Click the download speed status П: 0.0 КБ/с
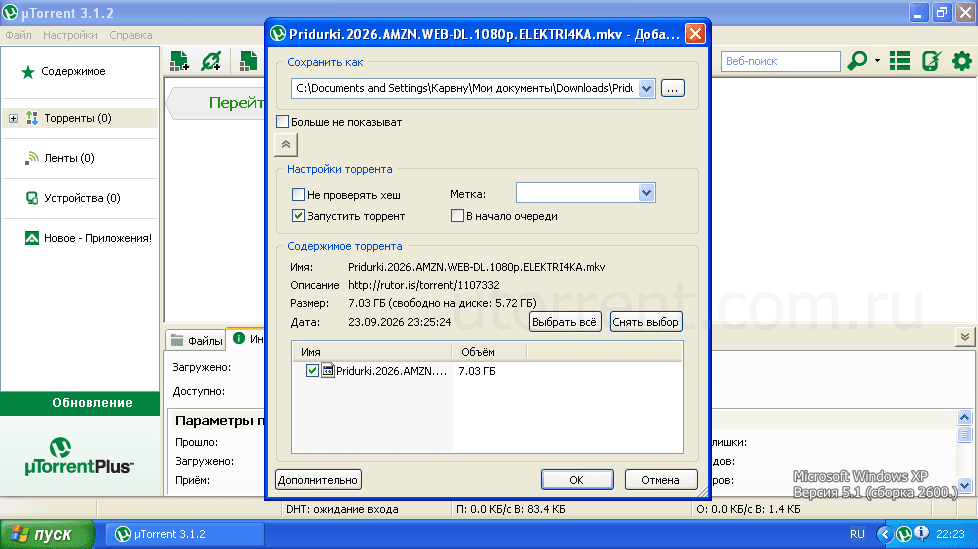This screenshot has width=978, height=549. click(x=510, y=509)
